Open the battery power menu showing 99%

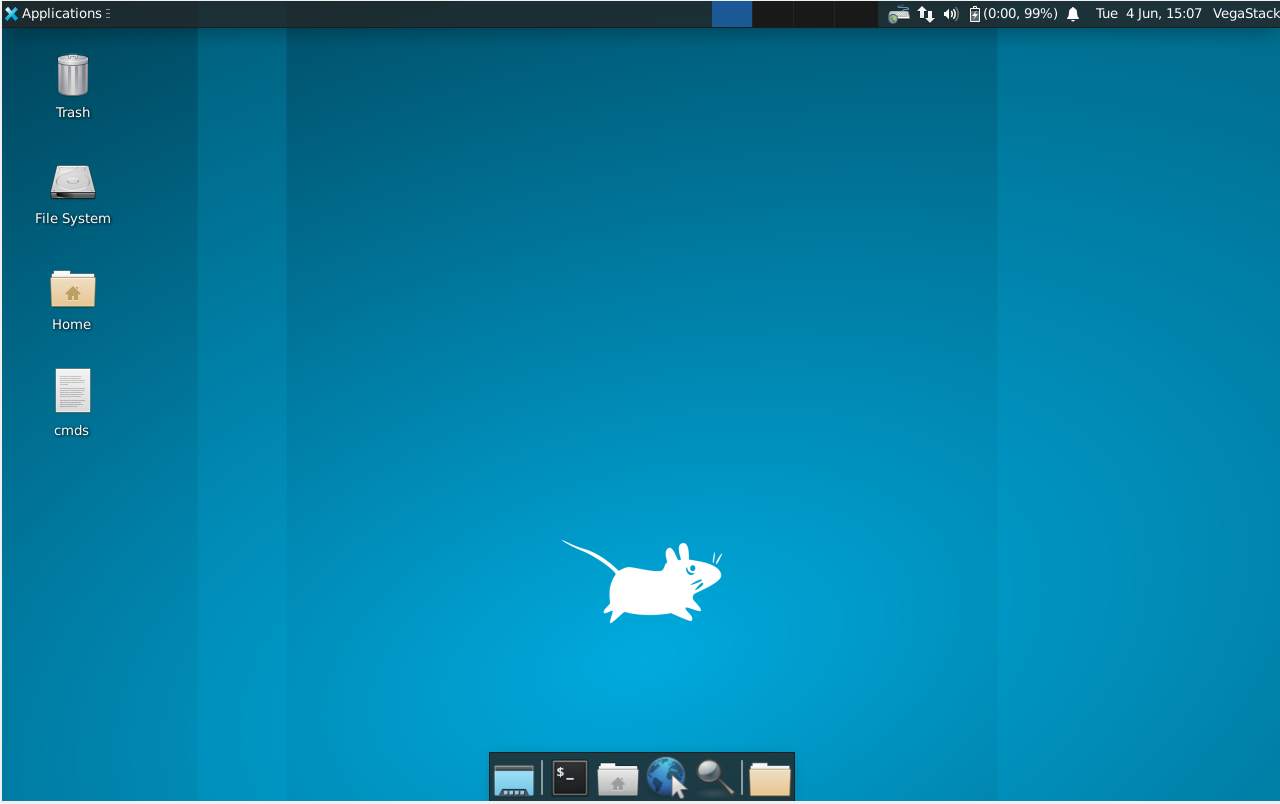pyautogui.click(x=1012, y=13)
